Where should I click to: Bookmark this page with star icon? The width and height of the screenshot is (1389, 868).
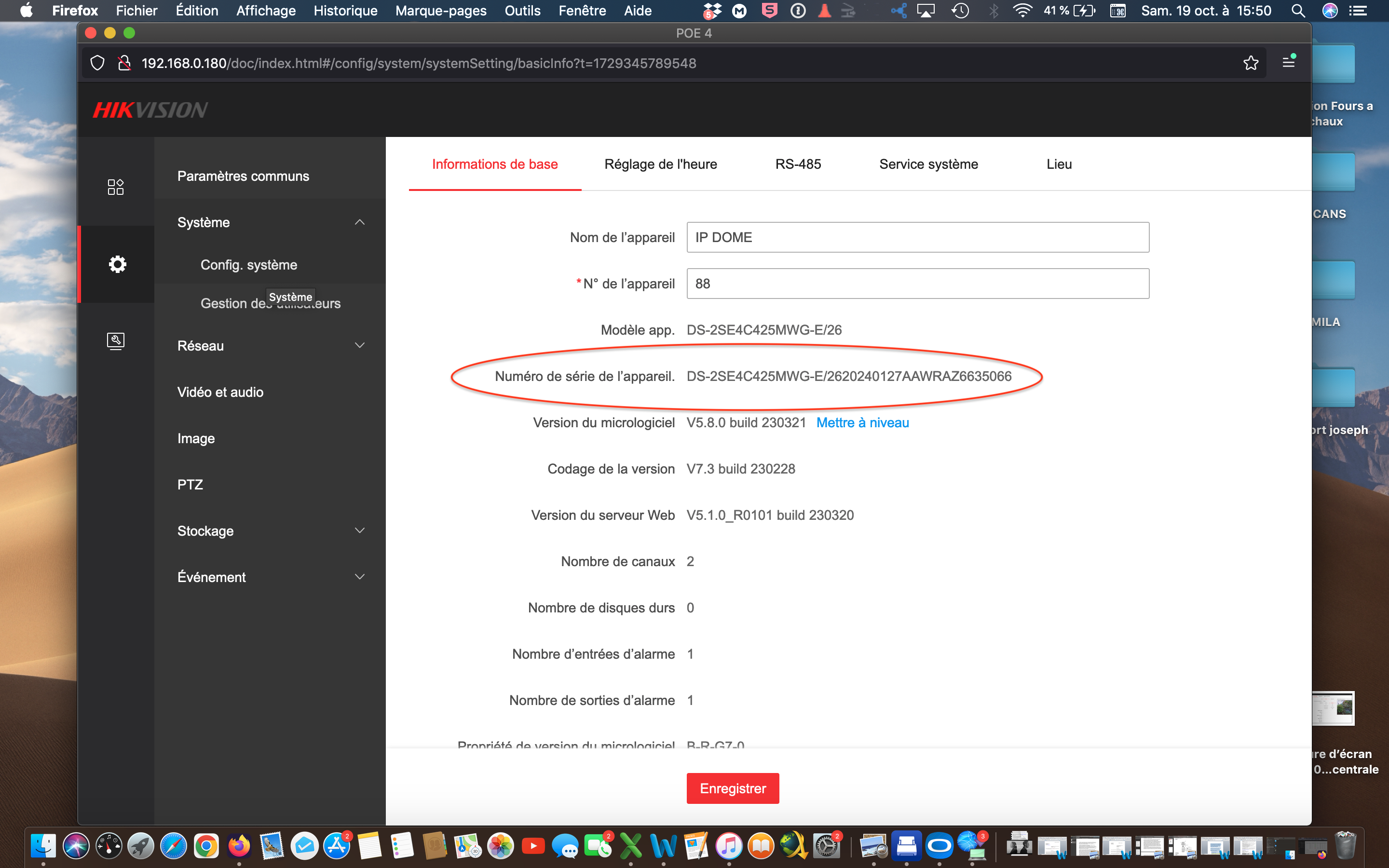[1251, 63]
